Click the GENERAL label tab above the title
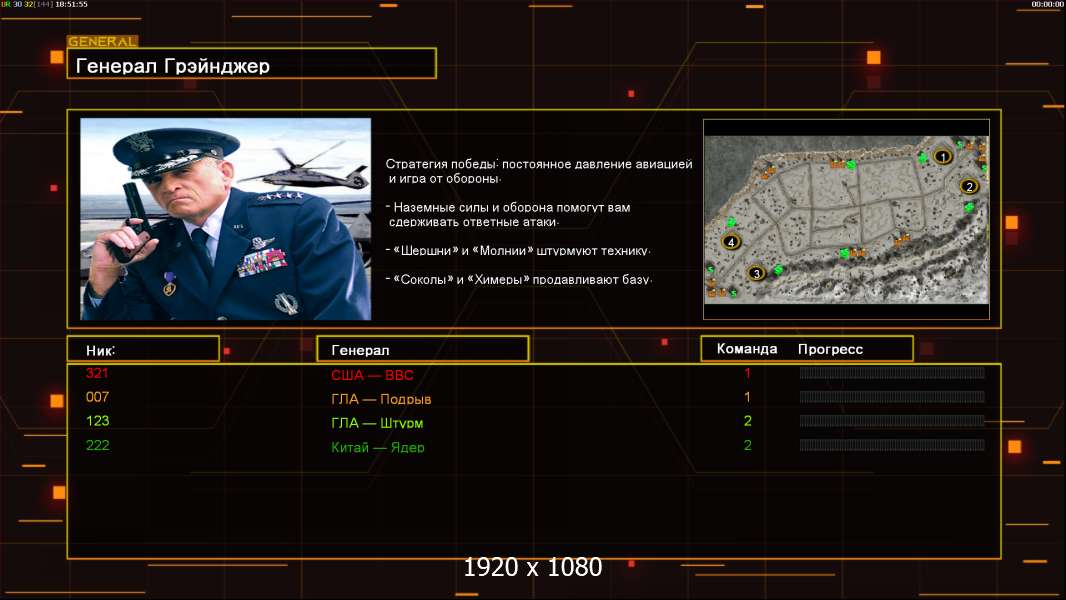Image resolution: width=1066 pixels, height=600 pixels. tap(102, 42)
